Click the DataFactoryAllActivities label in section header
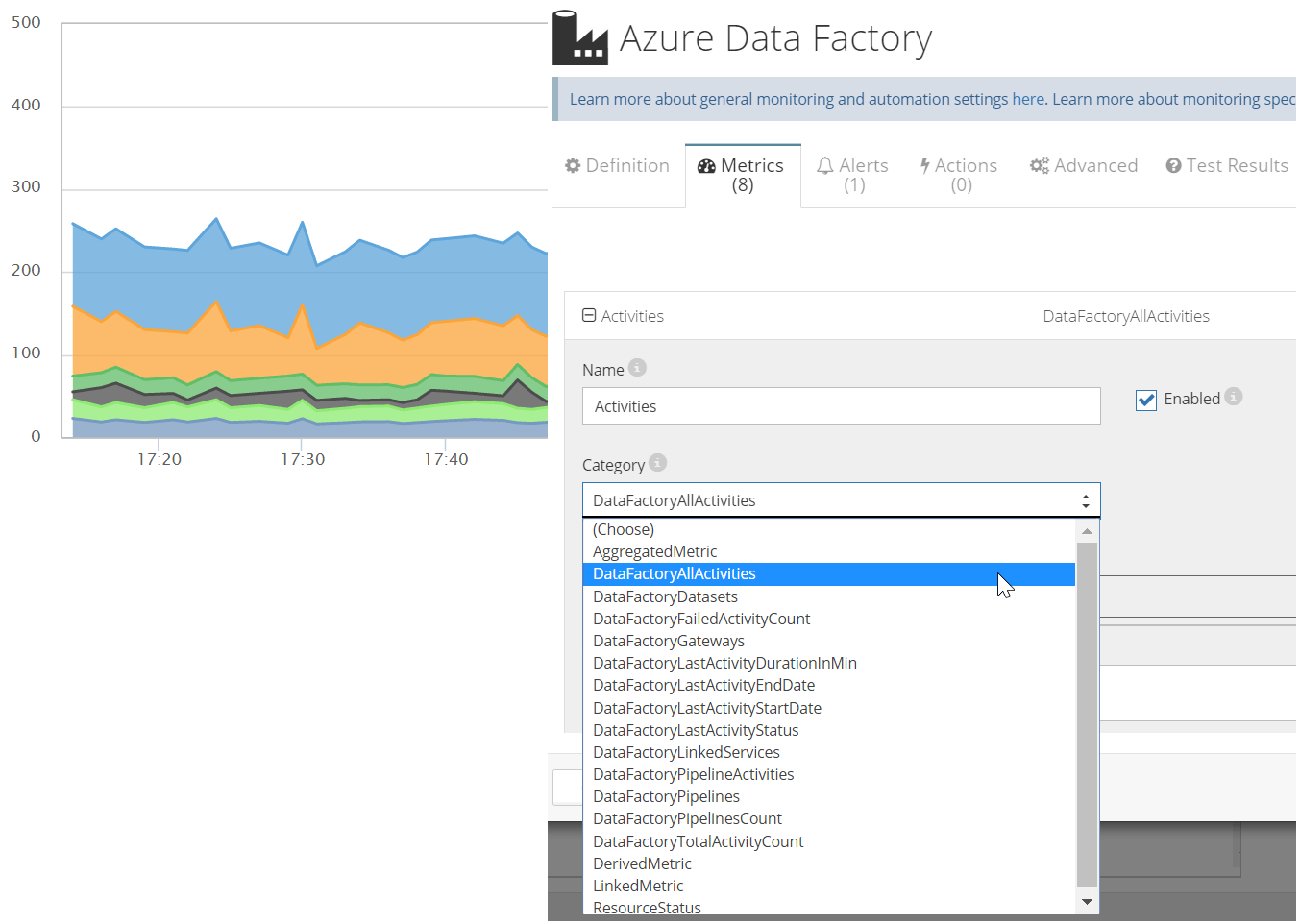This screenshot has width=1300, height=924. [x=1126, y=316]
